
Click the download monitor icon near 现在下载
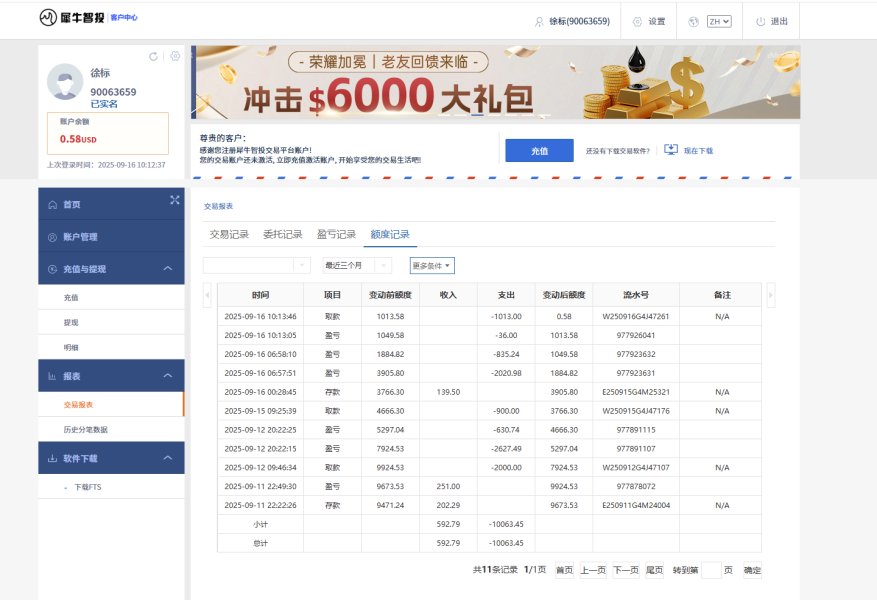coord(671,150)
